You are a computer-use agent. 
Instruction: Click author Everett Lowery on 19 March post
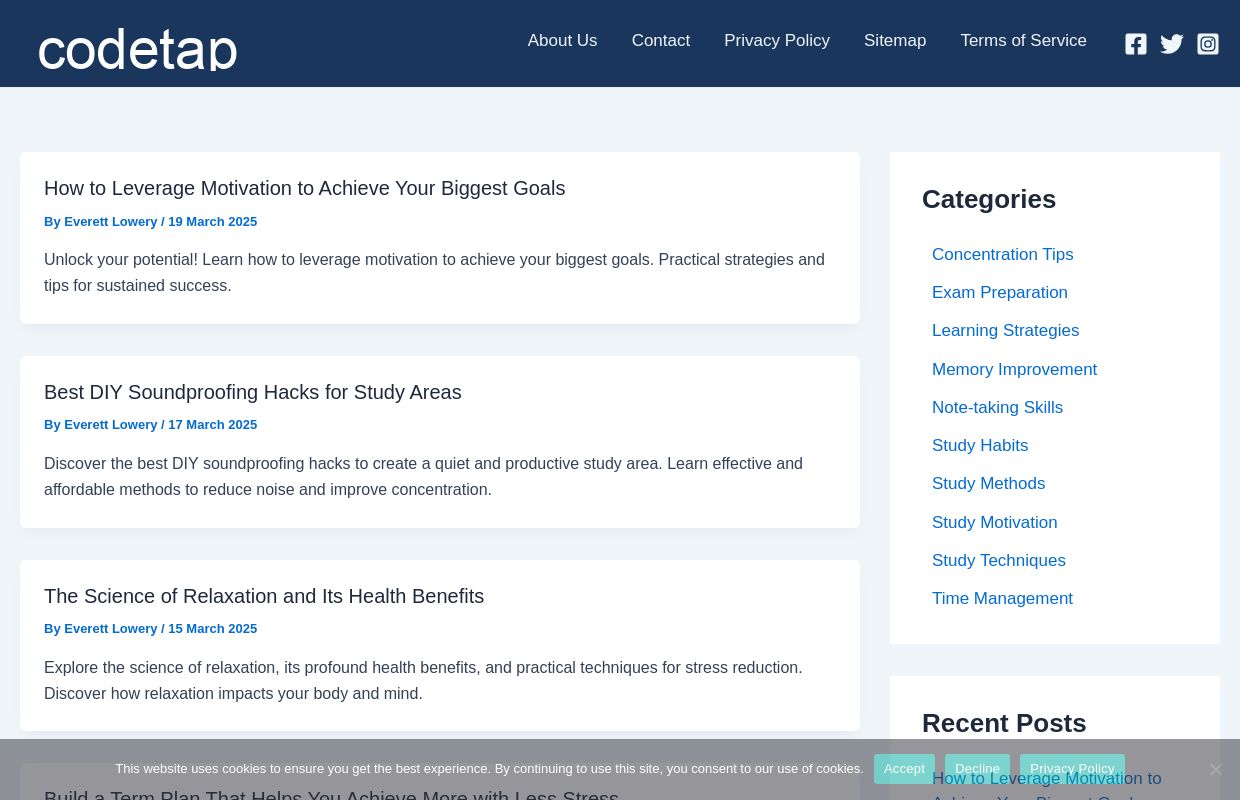[111, 222]
